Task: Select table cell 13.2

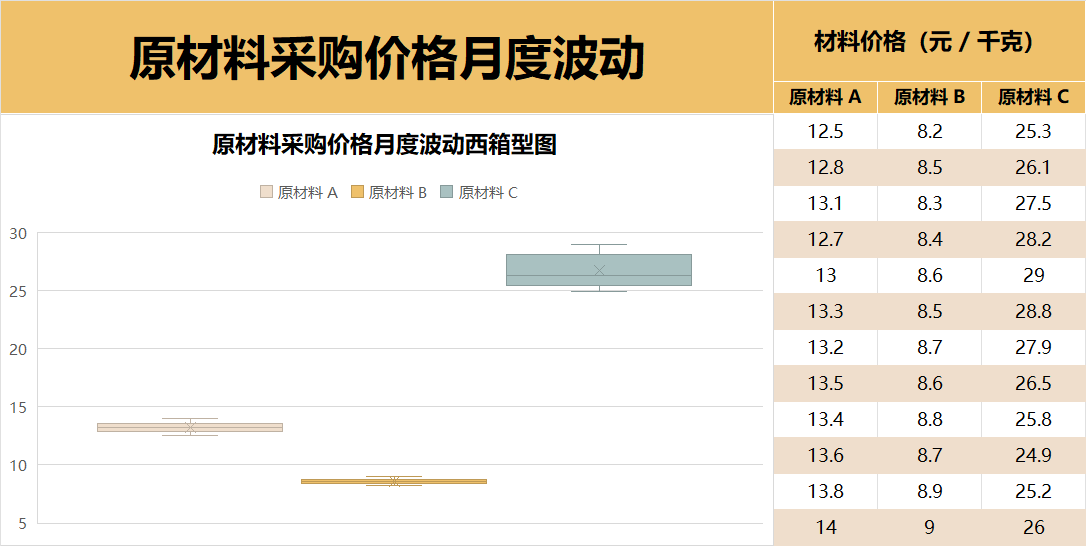Action: tap(826, 348)
